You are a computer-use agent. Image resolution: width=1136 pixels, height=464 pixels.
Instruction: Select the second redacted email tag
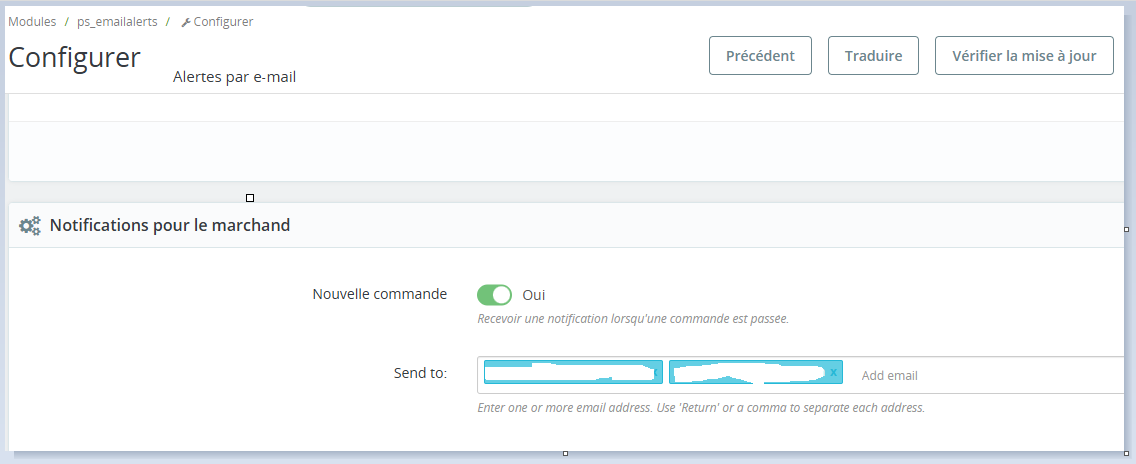point(748,372)
